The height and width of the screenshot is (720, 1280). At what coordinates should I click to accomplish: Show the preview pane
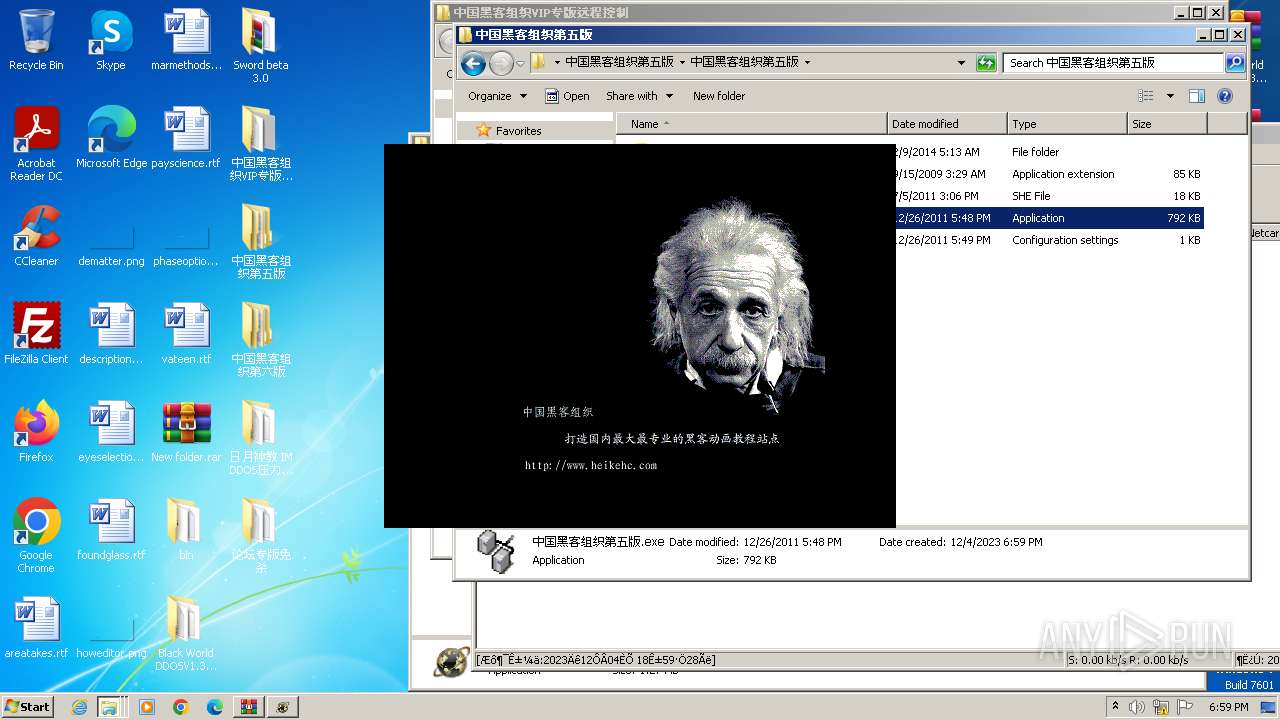coord(1197,96)
